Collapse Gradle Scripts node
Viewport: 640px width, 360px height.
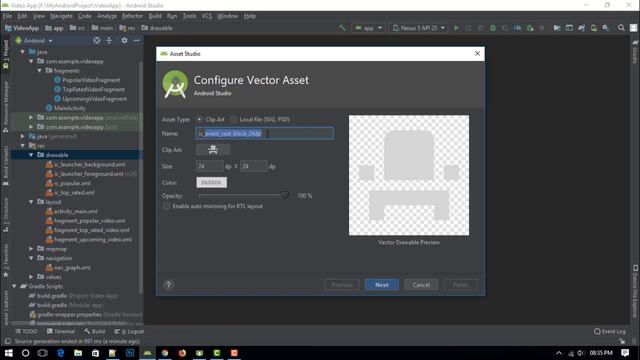click(x=14, y=286)
